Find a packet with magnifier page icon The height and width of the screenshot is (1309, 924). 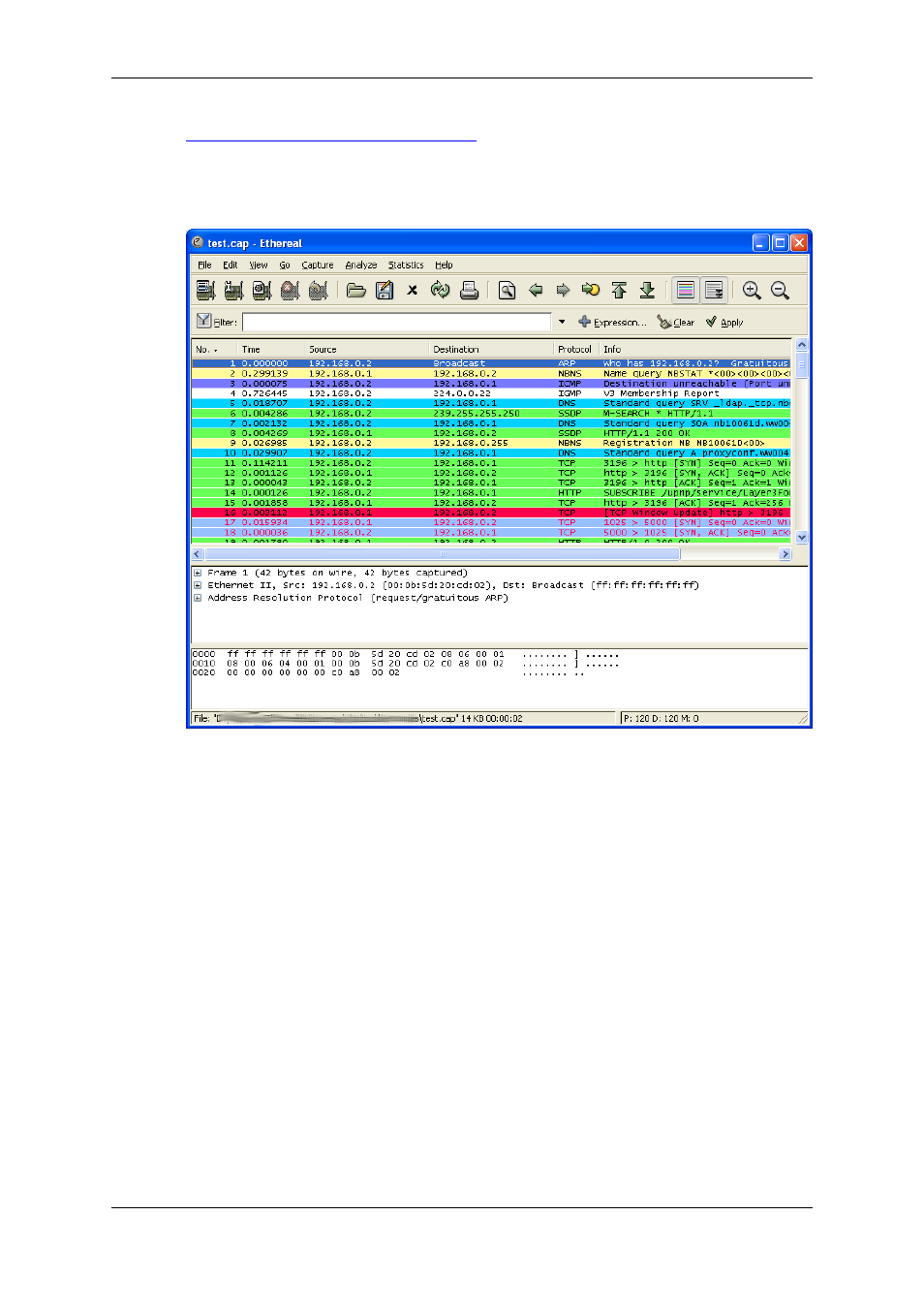pos(507,290)
